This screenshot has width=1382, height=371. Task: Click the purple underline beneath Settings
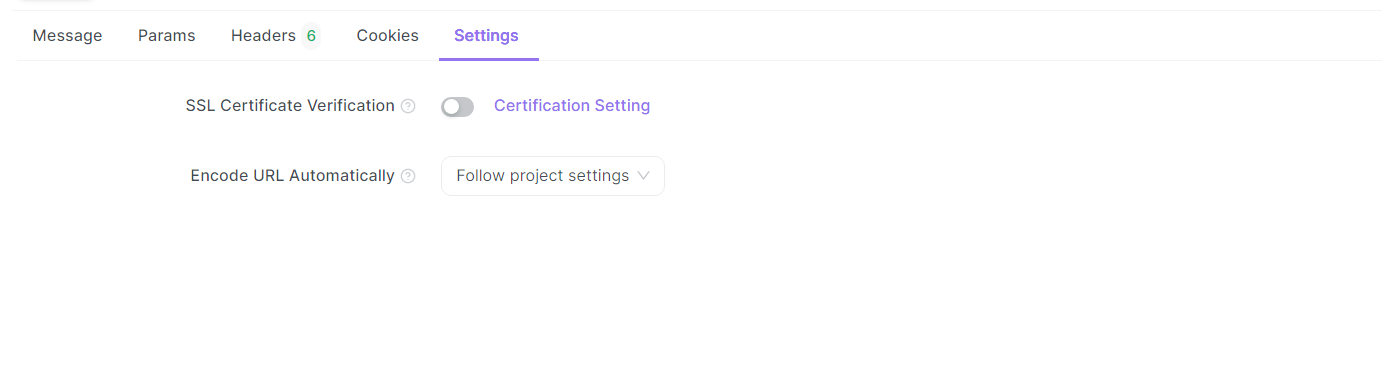(x=489, y=59)
